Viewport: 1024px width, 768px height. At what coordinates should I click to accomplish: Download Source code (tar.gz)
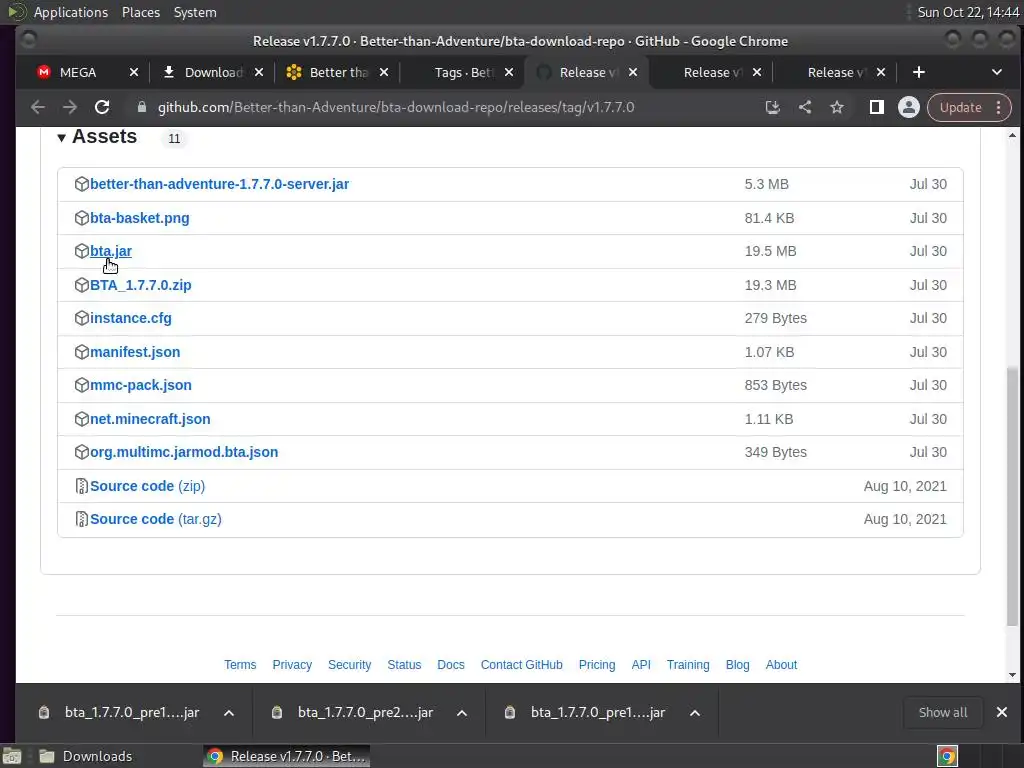(155, 519)
